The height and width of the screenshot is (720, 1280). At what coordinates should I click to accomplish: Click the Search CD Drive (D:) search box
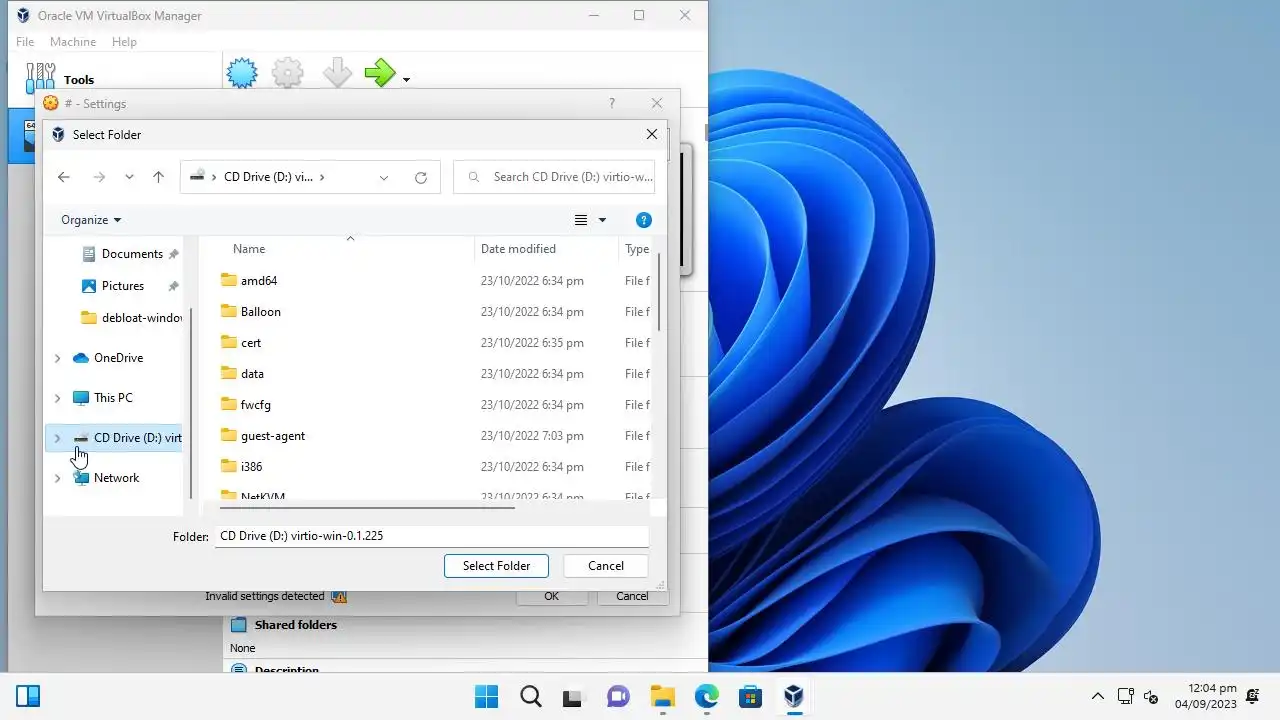pos(554,177)
